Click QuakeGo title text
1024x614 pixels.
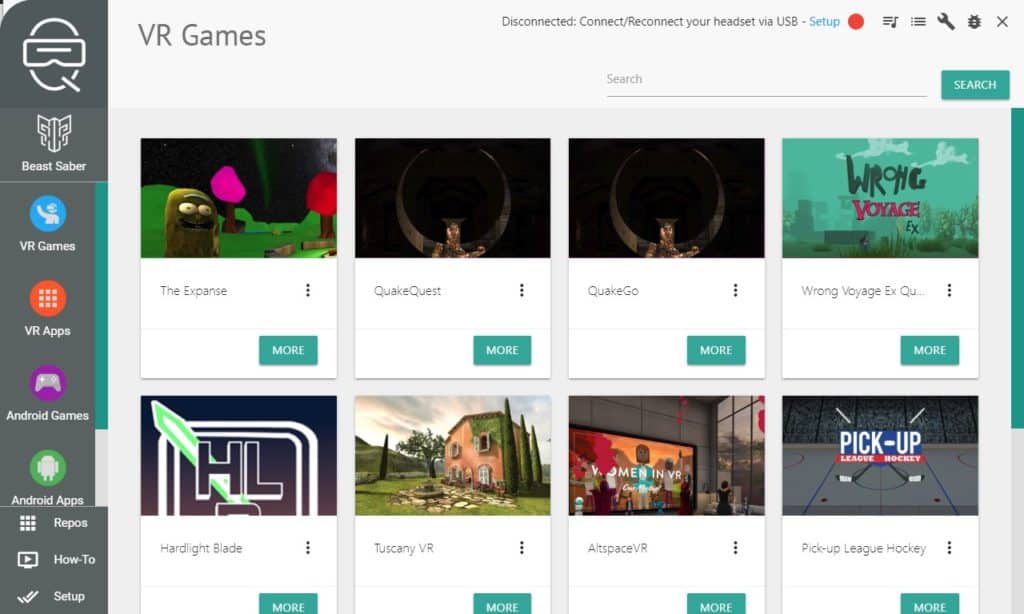click(x=613, y=291)
